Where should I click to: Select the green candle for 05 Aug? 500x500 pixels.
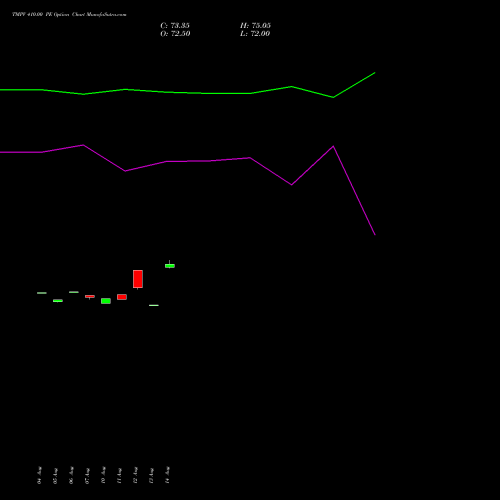[58, 301]
